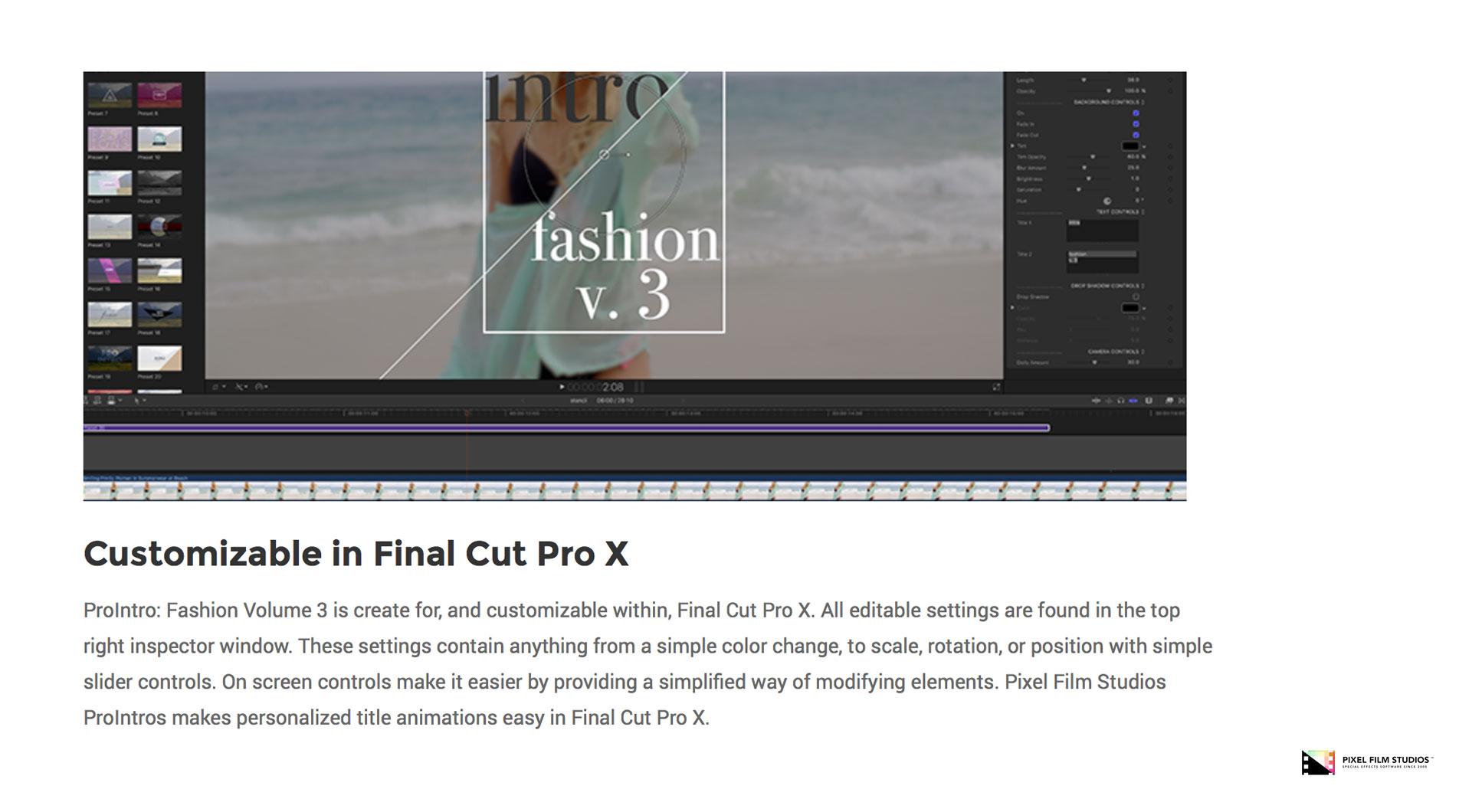1459x812 pixels.
Task: Toggle the video skimming icon
Action: coord(1096,401)
